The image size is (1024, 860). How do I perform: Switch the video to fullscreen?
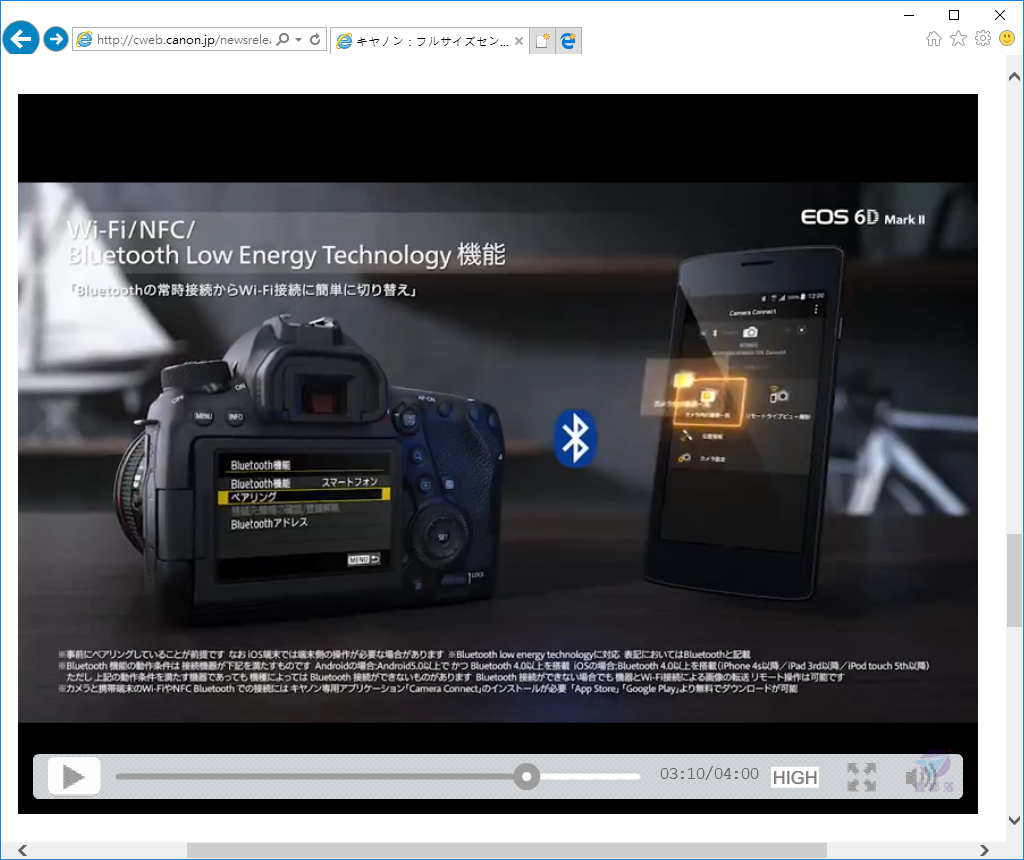coord(861,777)
